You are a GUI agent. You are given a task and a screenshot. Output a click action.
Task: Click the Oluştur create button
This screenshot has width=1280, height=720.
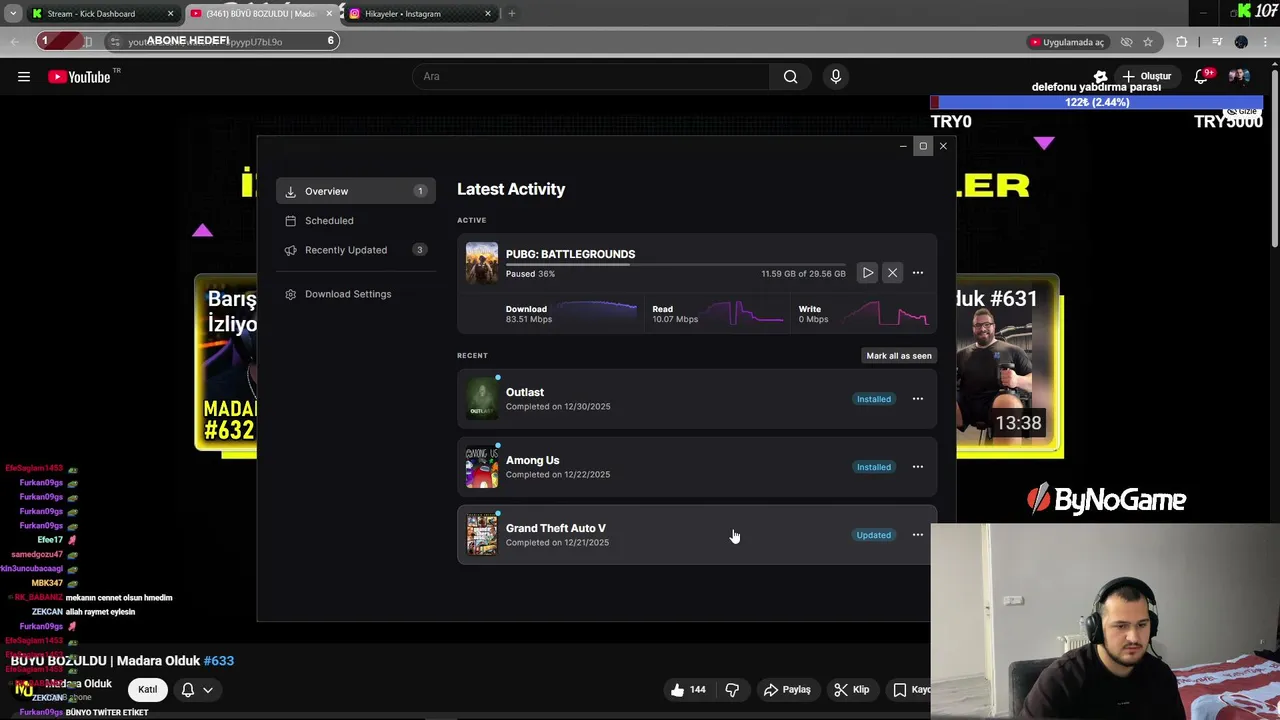[x=1147, y=77]
